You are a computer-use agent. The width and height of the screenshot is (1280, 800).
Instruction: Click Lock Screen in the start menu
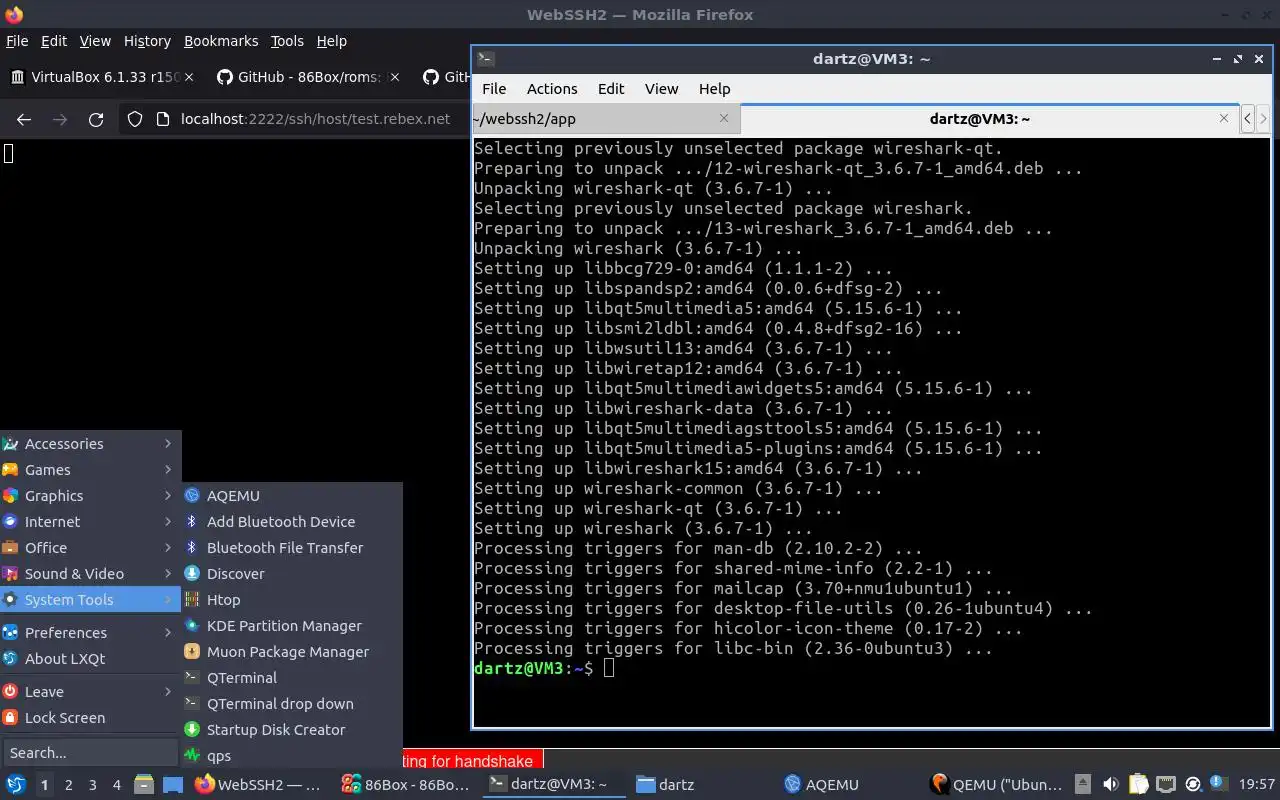(x=90, y=718)
